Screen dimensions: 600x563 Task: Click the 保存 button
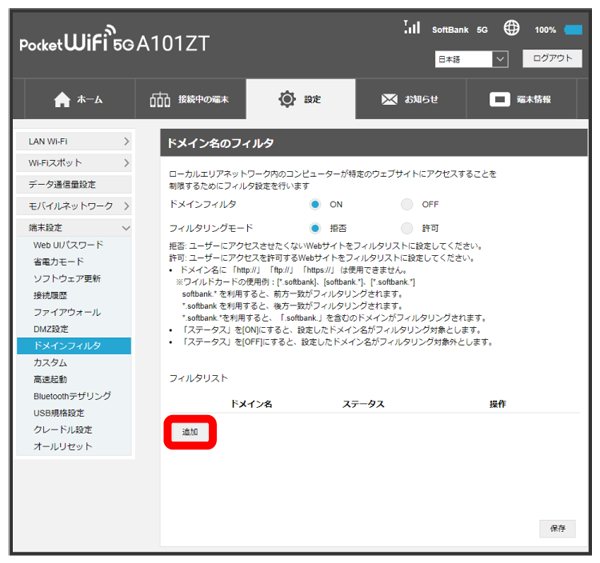tap(557, 527)
